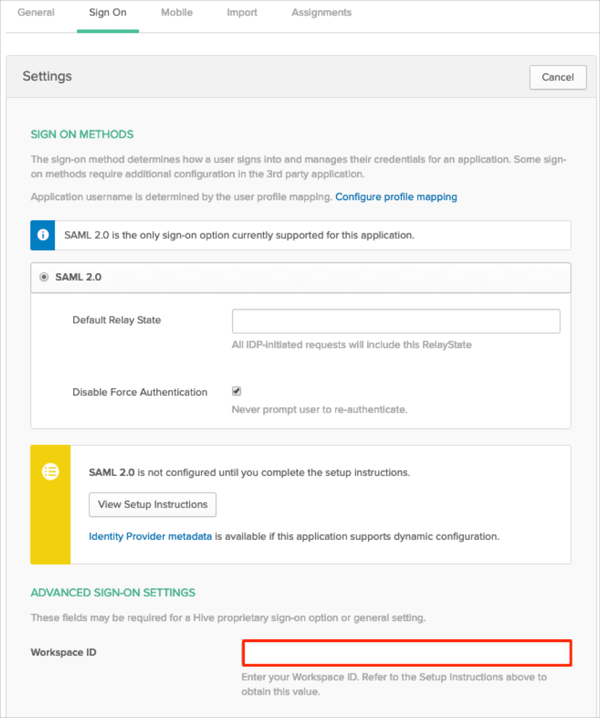
Task: Click the Default Relay State label
Action: click(x=116, y=320)
